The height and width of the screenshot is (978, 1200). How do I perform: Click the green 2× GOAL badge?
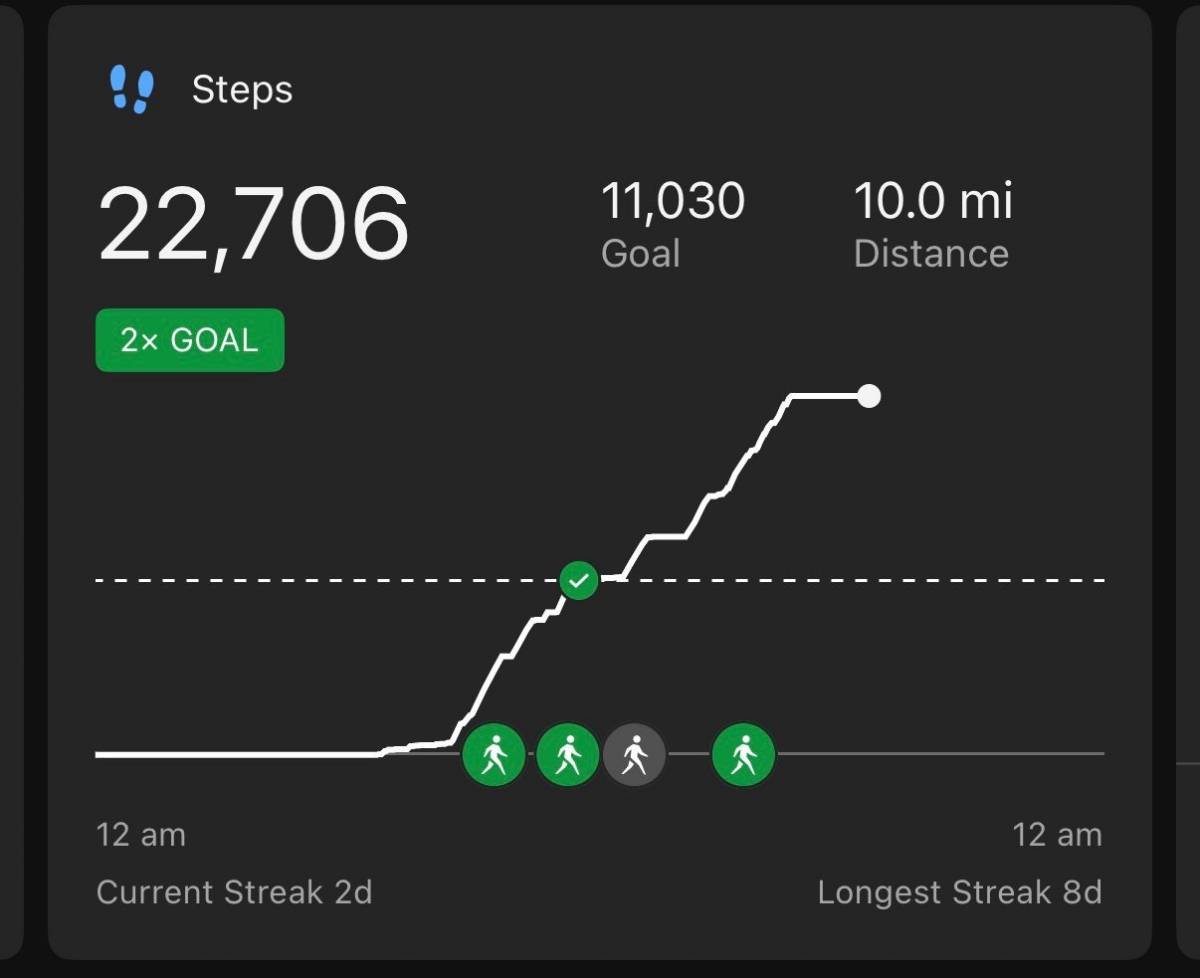[x=190, y=340]
